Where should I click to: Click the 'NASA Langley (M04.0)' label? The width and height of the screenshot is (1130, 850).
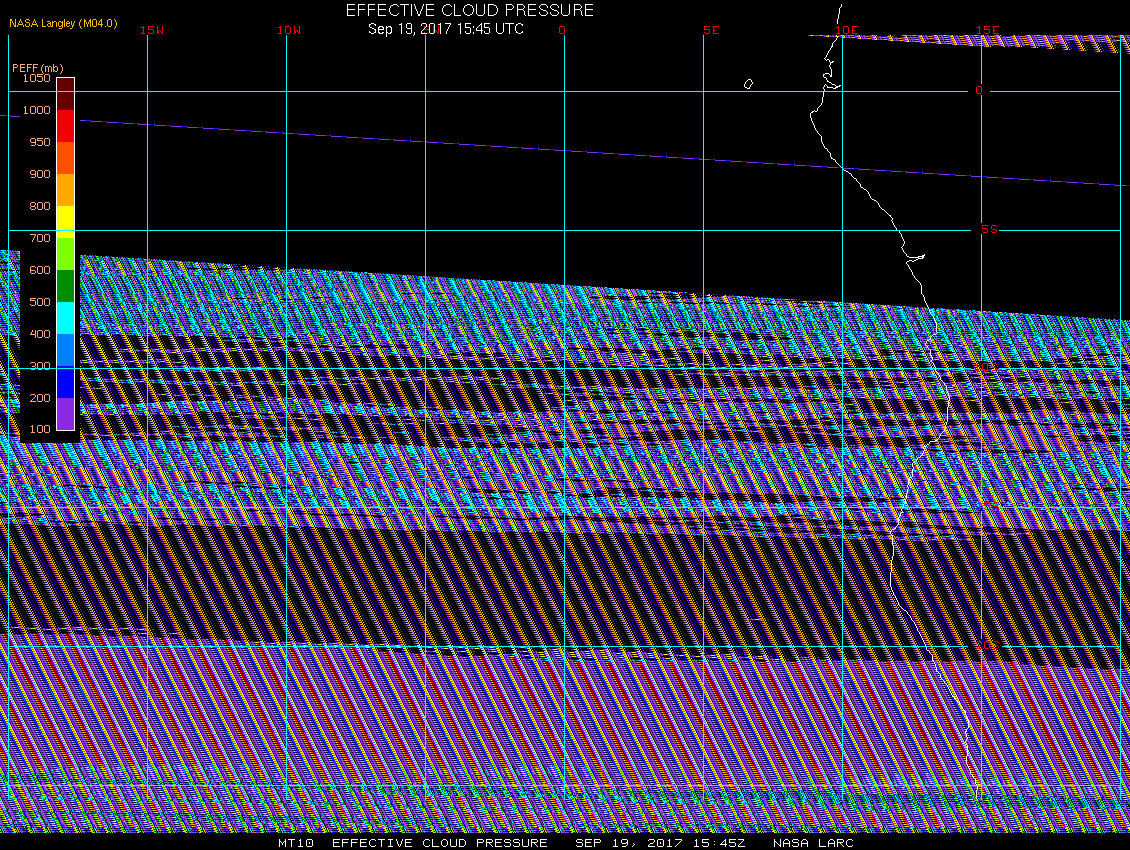click(63, 22)
